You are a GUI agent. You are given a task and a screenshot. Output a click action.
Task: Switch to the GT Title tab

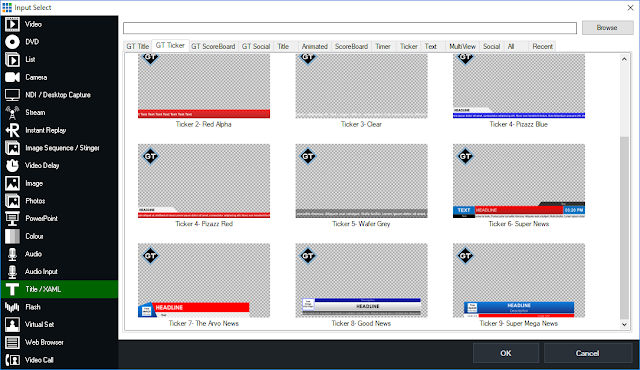[138, 47]
